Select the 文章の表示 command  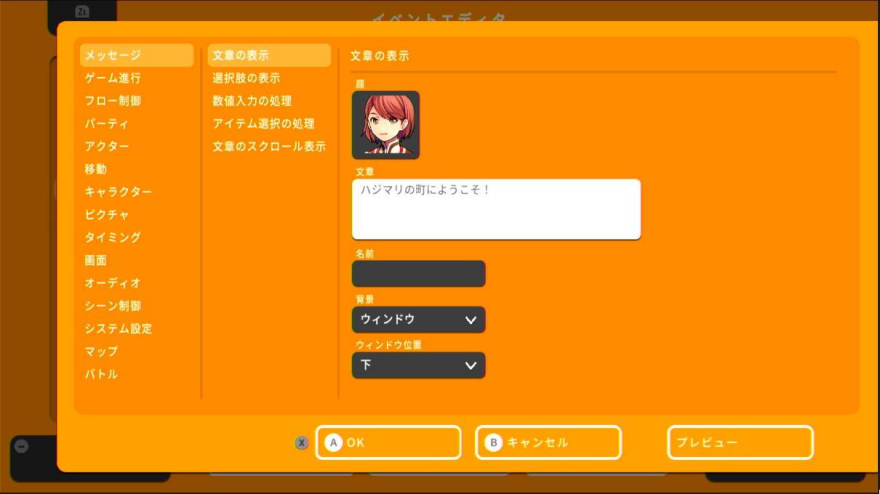point(269,55)
